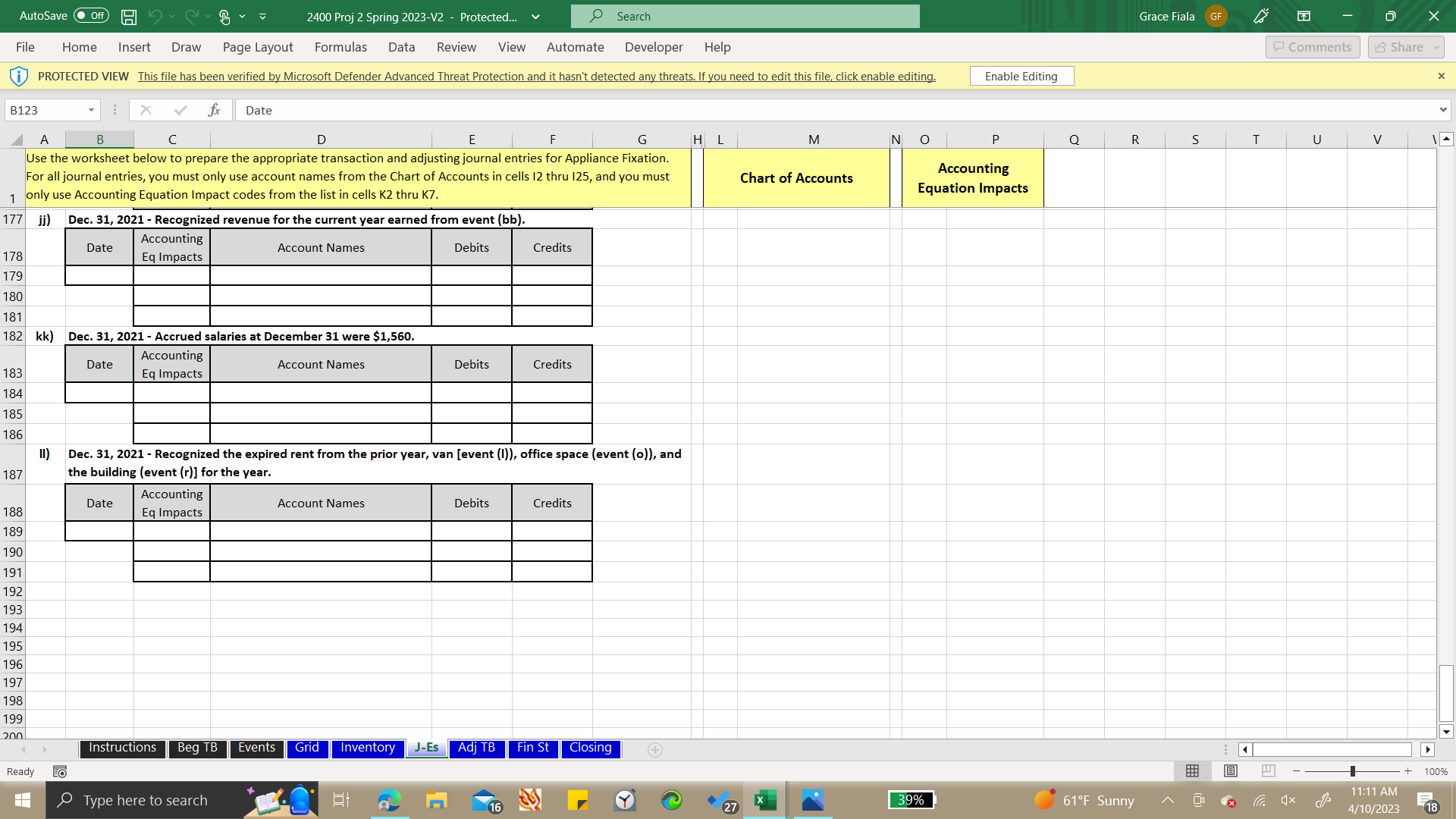
Task: Click vertical scrollbar down arrow
Action: tap(1446, 733)
